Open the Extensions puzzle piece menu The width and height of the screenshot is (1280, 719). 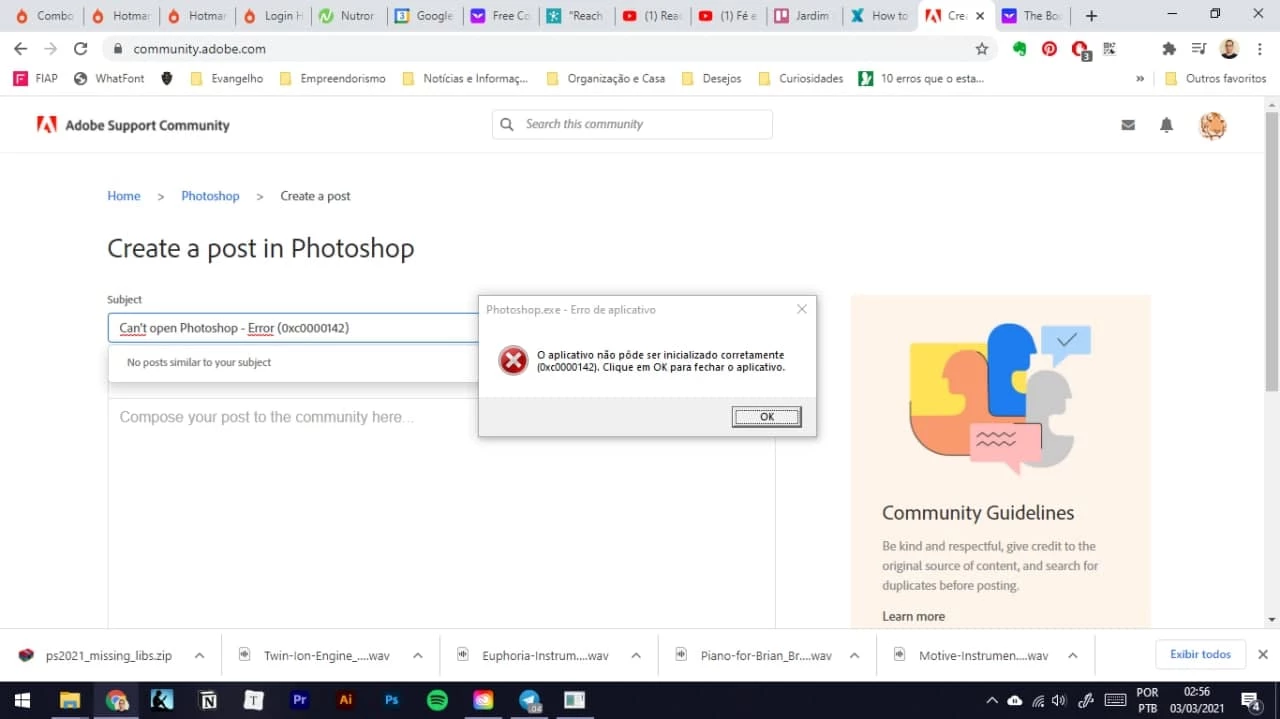pyautogui.click(x=1168, y=48)
